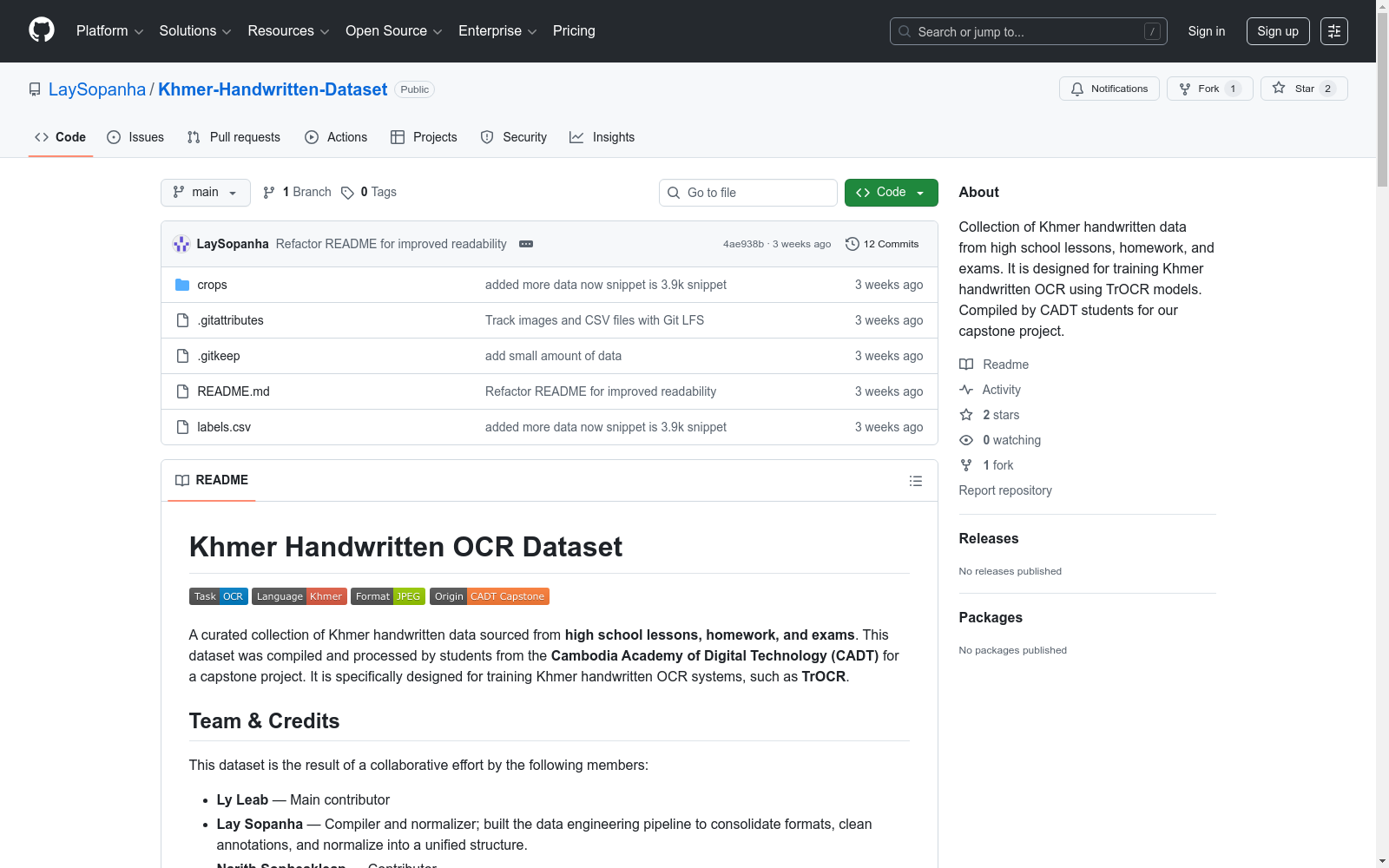Screen dimensions: 1389x868
Task: Expand the Resources menu
Action: (x=288, y=31)
